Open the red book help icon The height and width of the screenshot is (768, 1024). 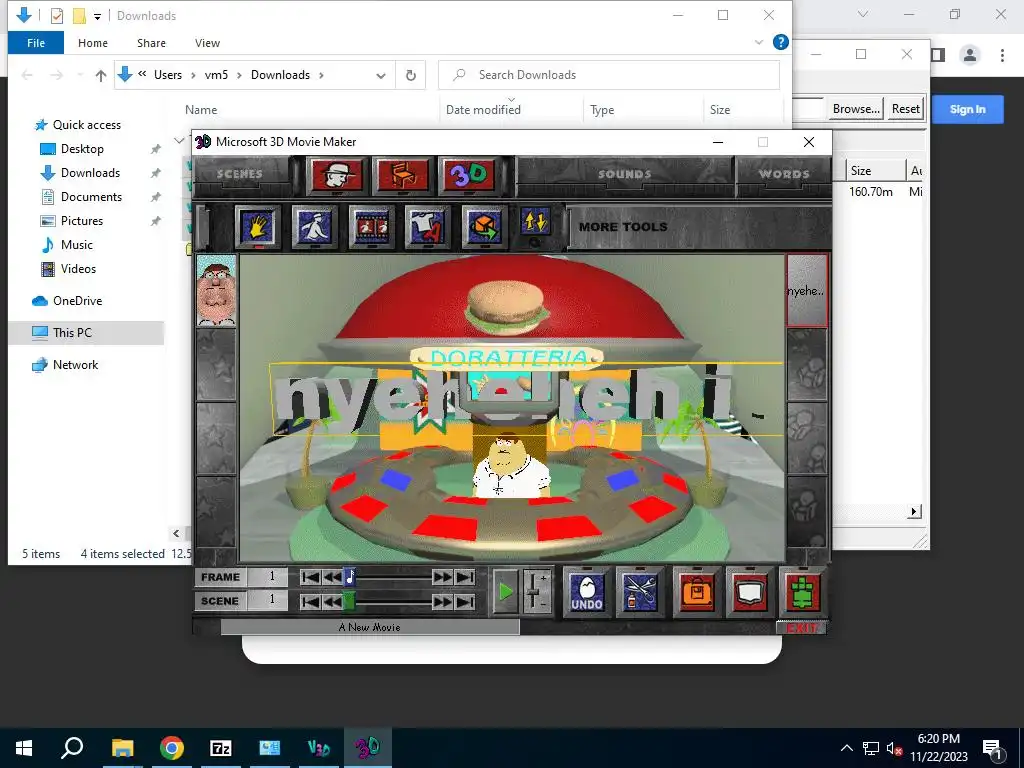coord(750,592)
